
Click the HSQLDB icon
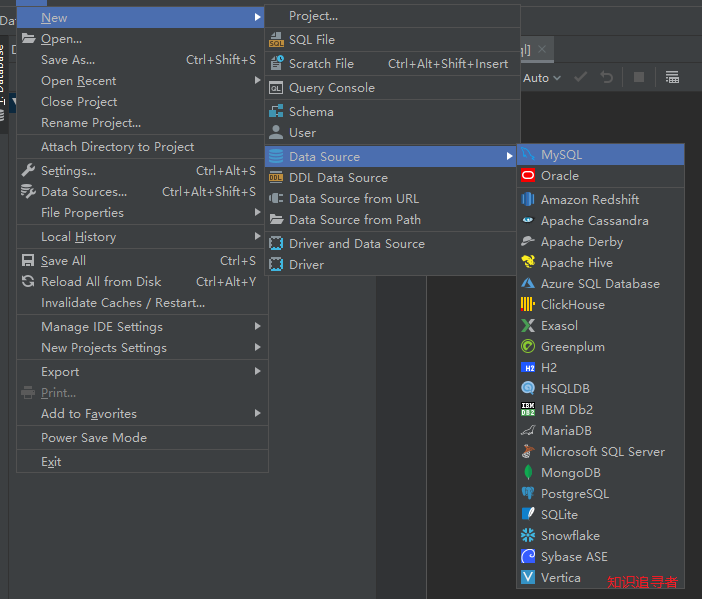point(528,388)
